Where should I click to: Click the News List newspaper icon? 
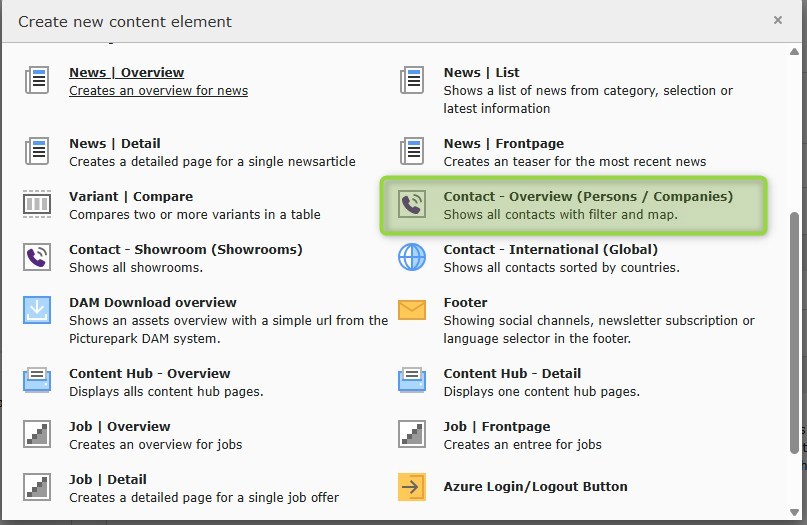pyautogui.click(x=412, y=81)
